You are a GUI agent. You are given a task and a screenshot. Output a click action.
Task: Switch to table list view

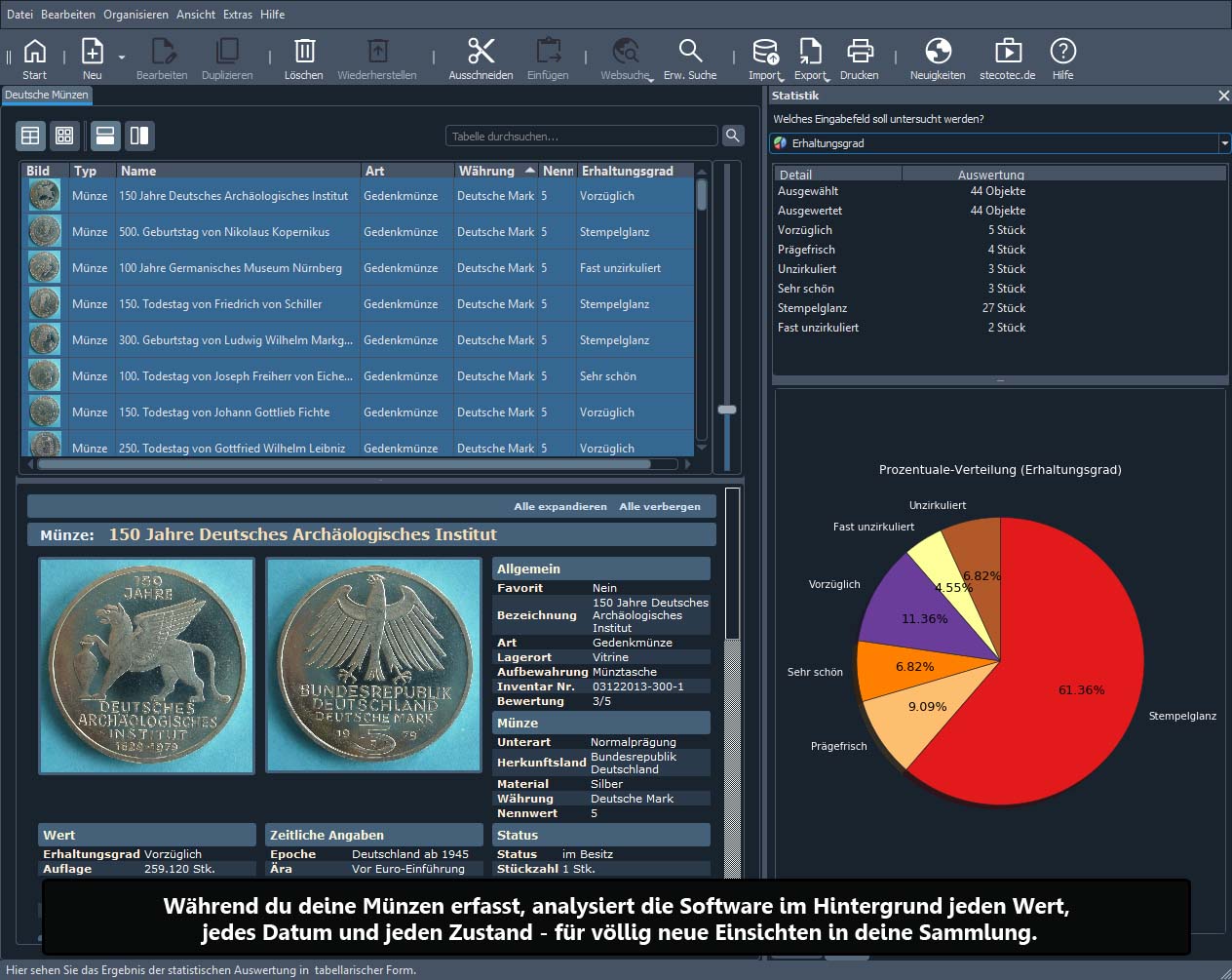[x=31, y=136]
